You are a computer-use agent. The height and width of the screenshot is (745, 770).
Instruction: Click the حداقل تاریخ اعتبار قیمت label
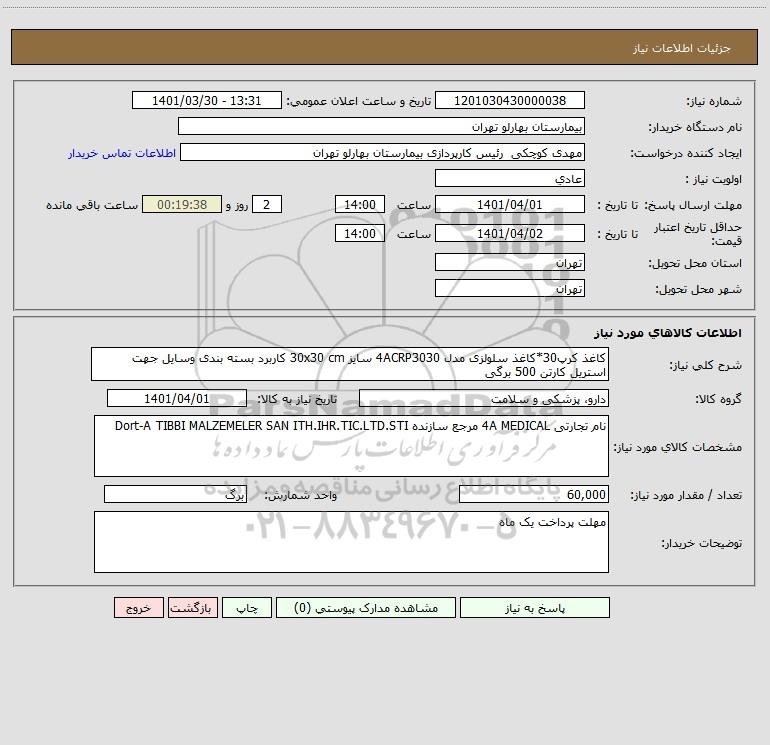pos(698,234)
